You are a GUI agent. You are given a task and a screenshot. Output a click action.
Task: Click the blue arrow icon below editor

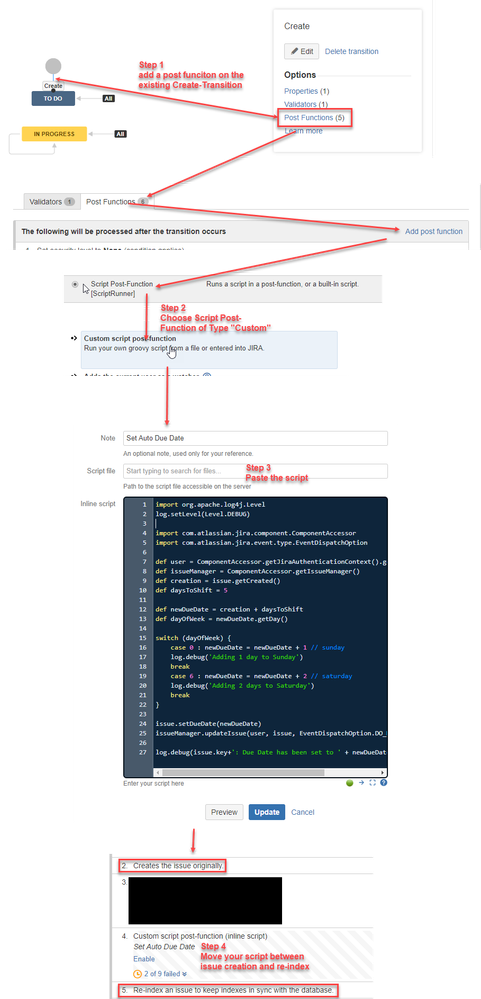(361, 784)
